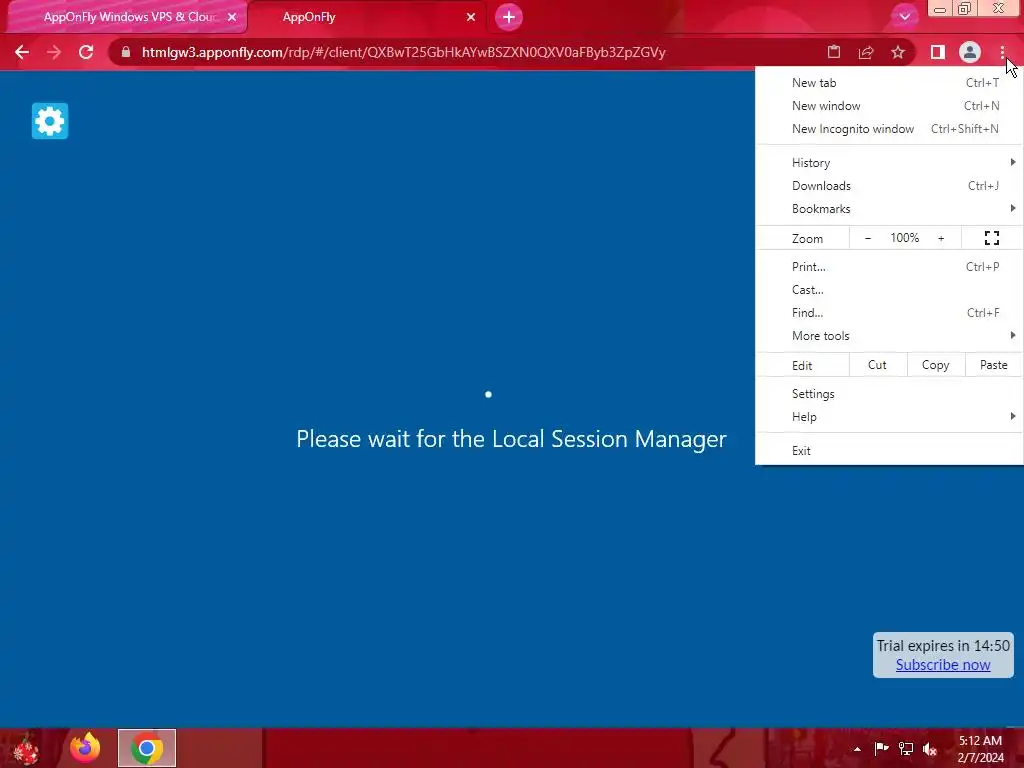Click the three-dot Chrome menu button
The image size is (1024, 768).
pos(1002,52)
